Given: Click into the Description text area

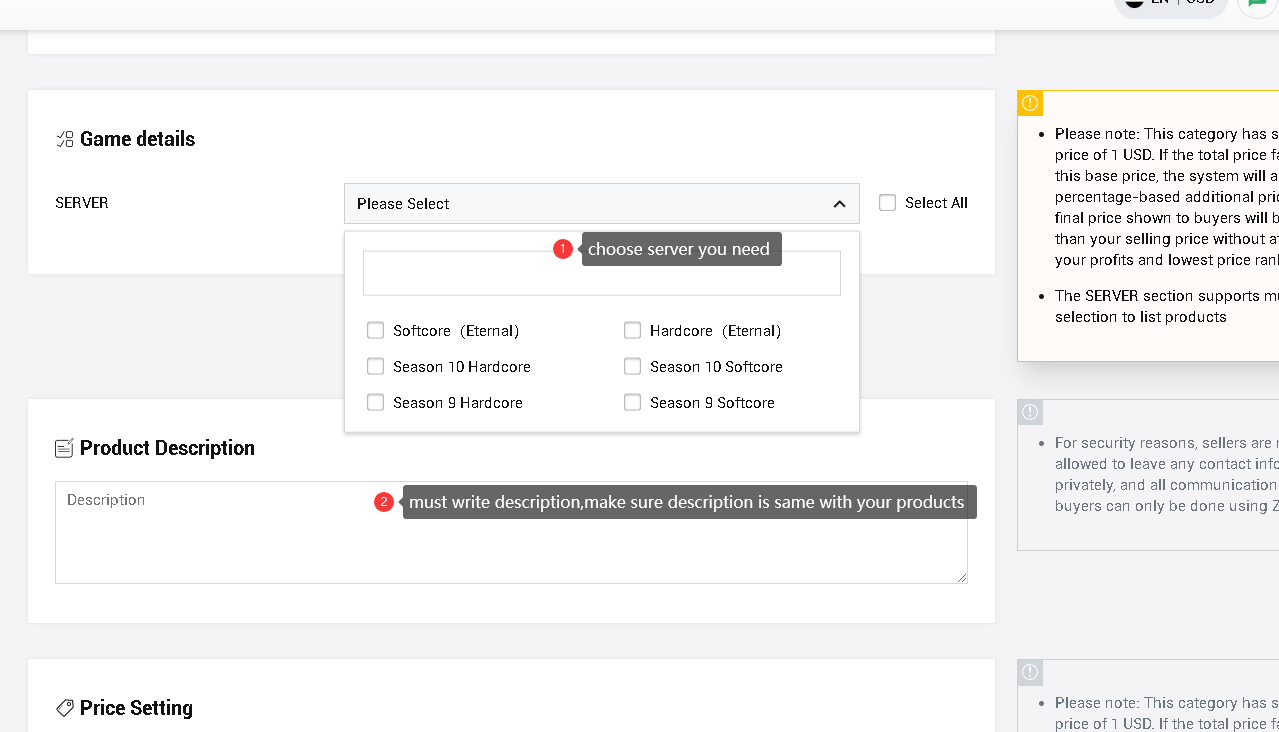Looking at the screenshot, I should (x=510, y=545).
